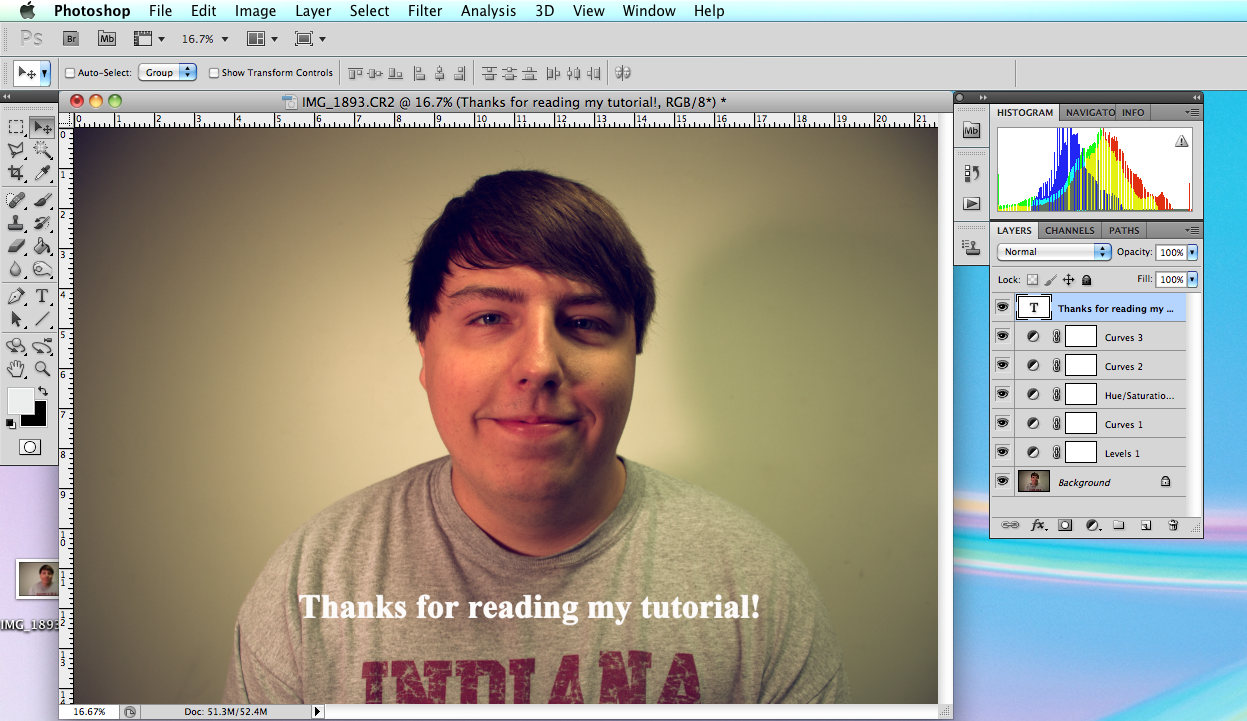Hide the Thanks for reading text layer
This screenshot has width=1247, height=721.
point(1002,308)
